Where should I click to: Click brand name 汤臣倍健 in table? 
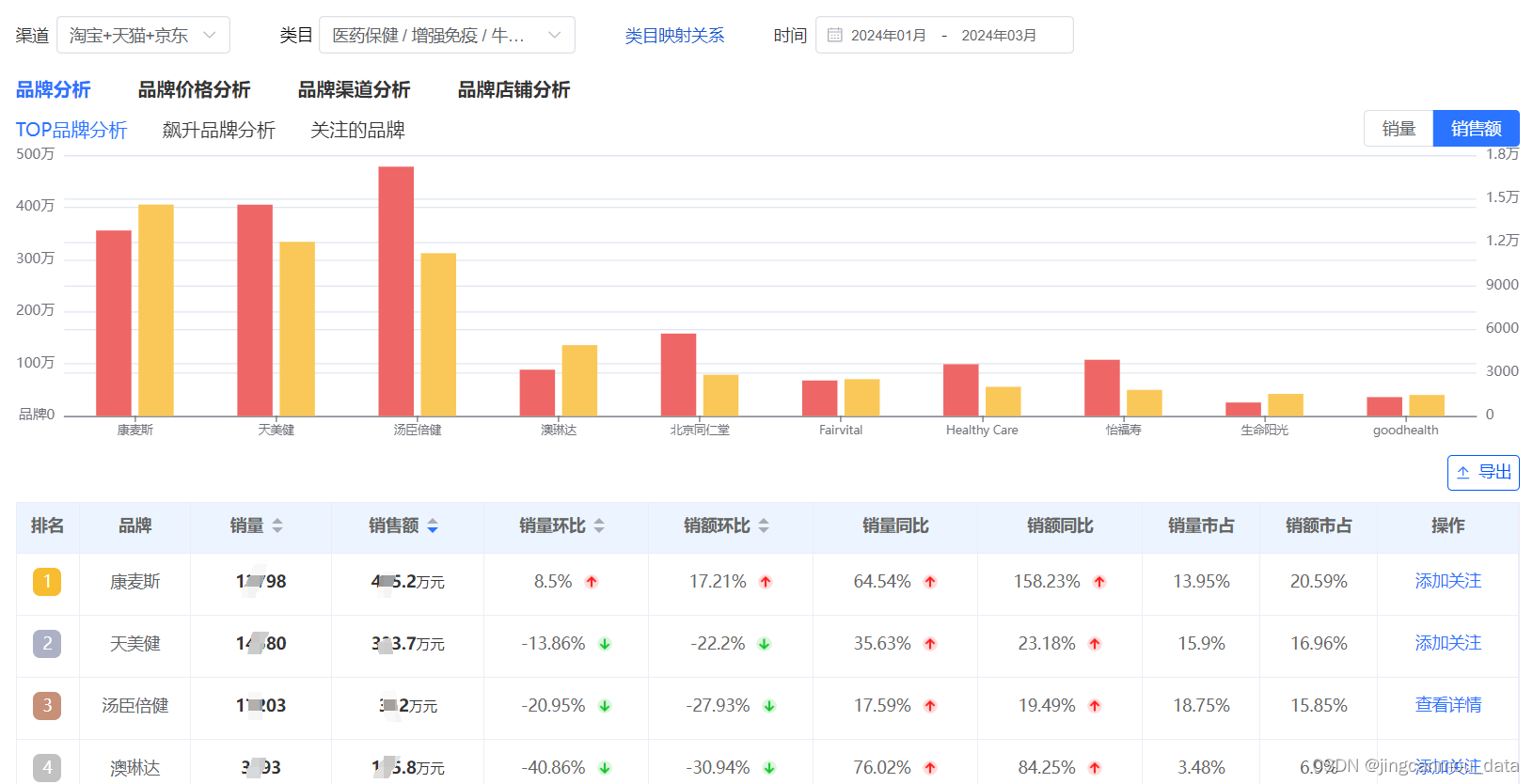tap(135, 706)
